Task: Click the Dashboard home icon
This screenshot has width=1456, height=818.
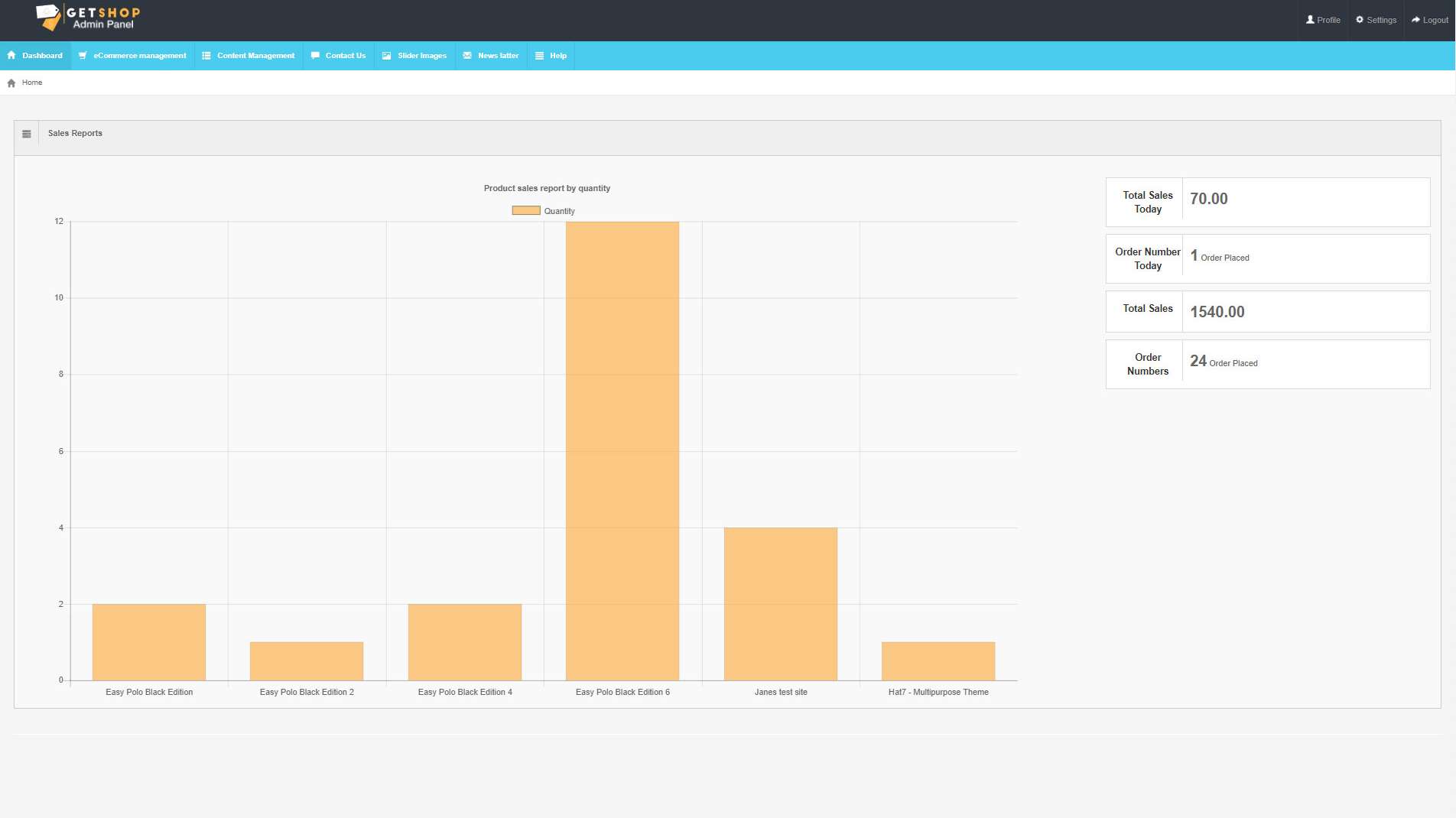Action: click(11, 56)
